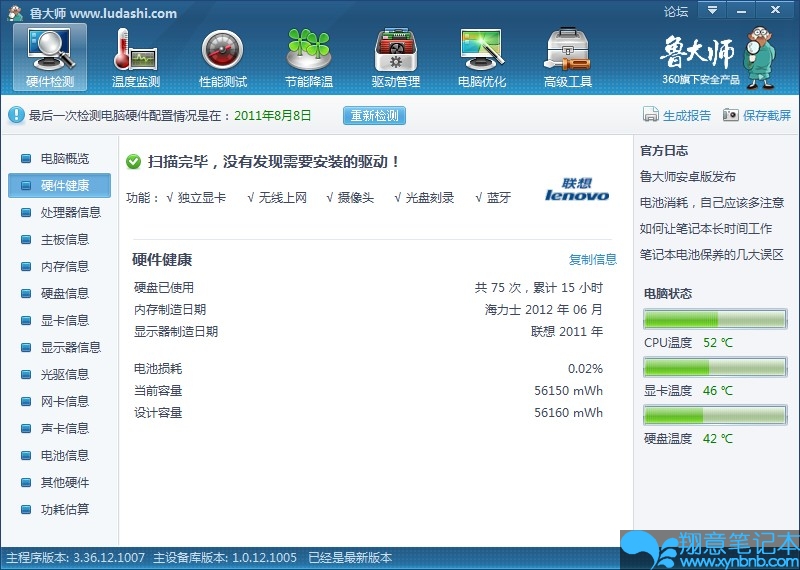Click the 56150 mWh current capacity value
800x570 pixels.
[x=568, y=391]
